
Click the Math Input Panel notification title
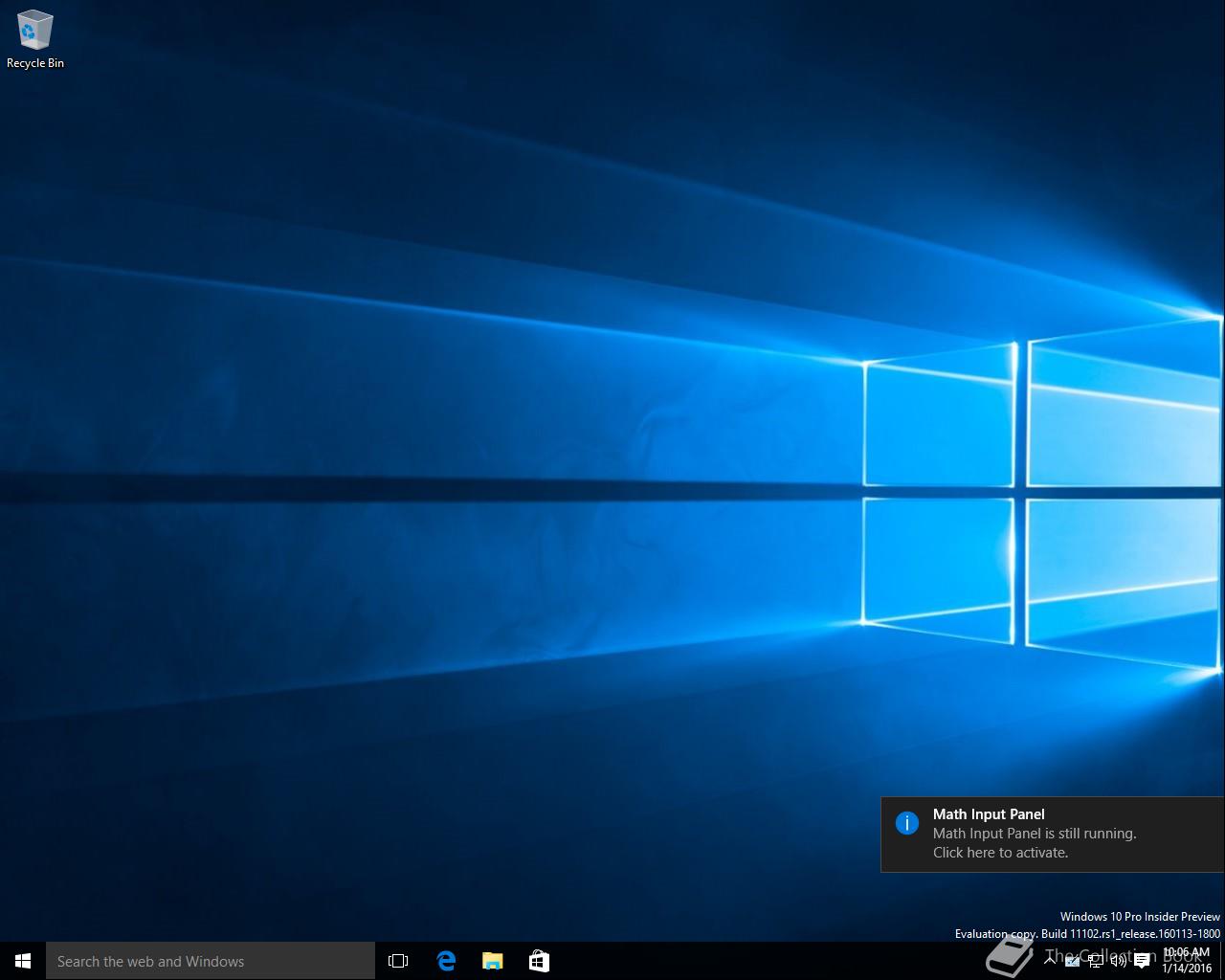[x=989, y=814]
